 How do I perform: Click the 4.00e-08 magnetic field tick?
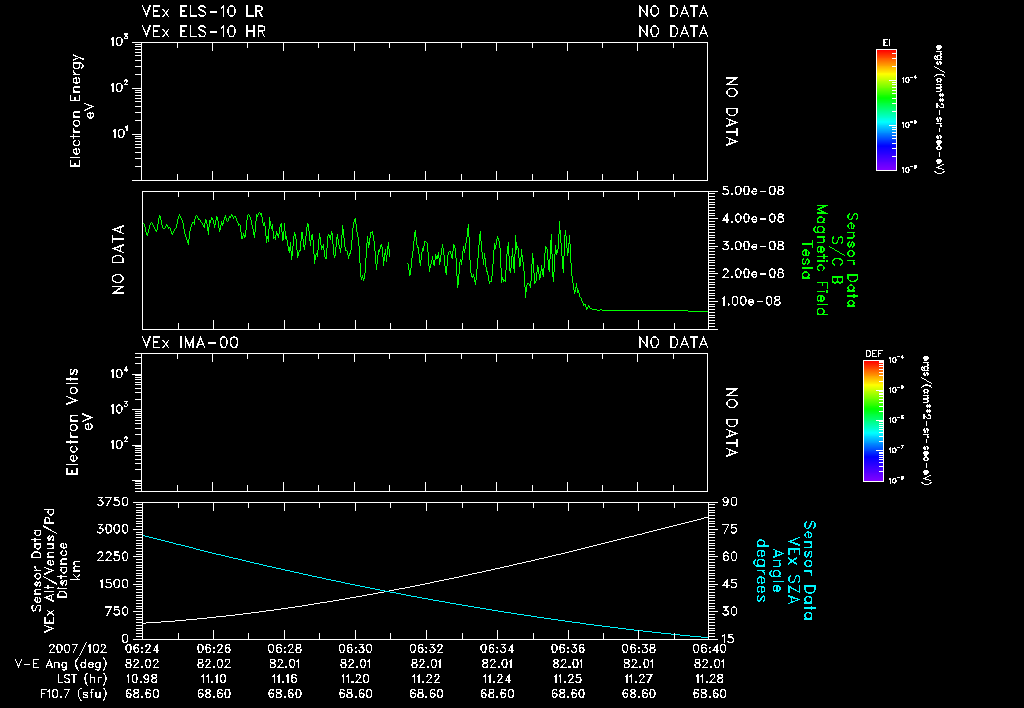click(754, 218)
